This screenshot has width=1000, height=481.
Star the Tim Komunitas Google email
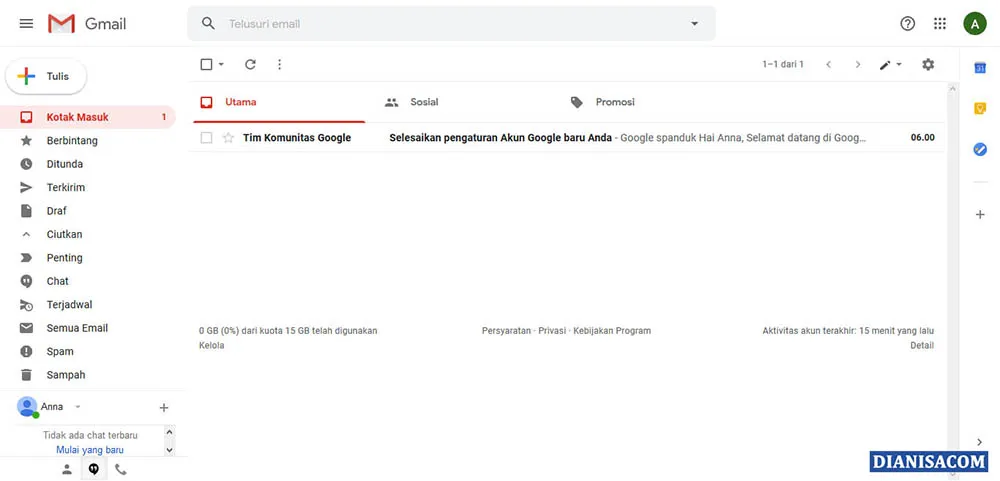pos(228,137)
